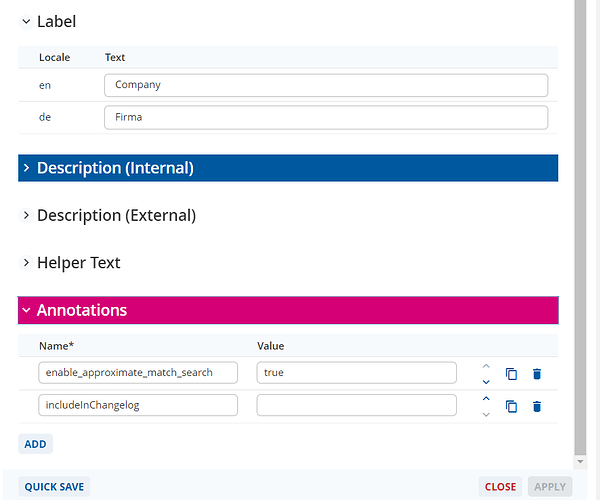600x500 pixels.
Task: Collapse the Annotations section
Action: pyautogui.click(x=288, y=310)
